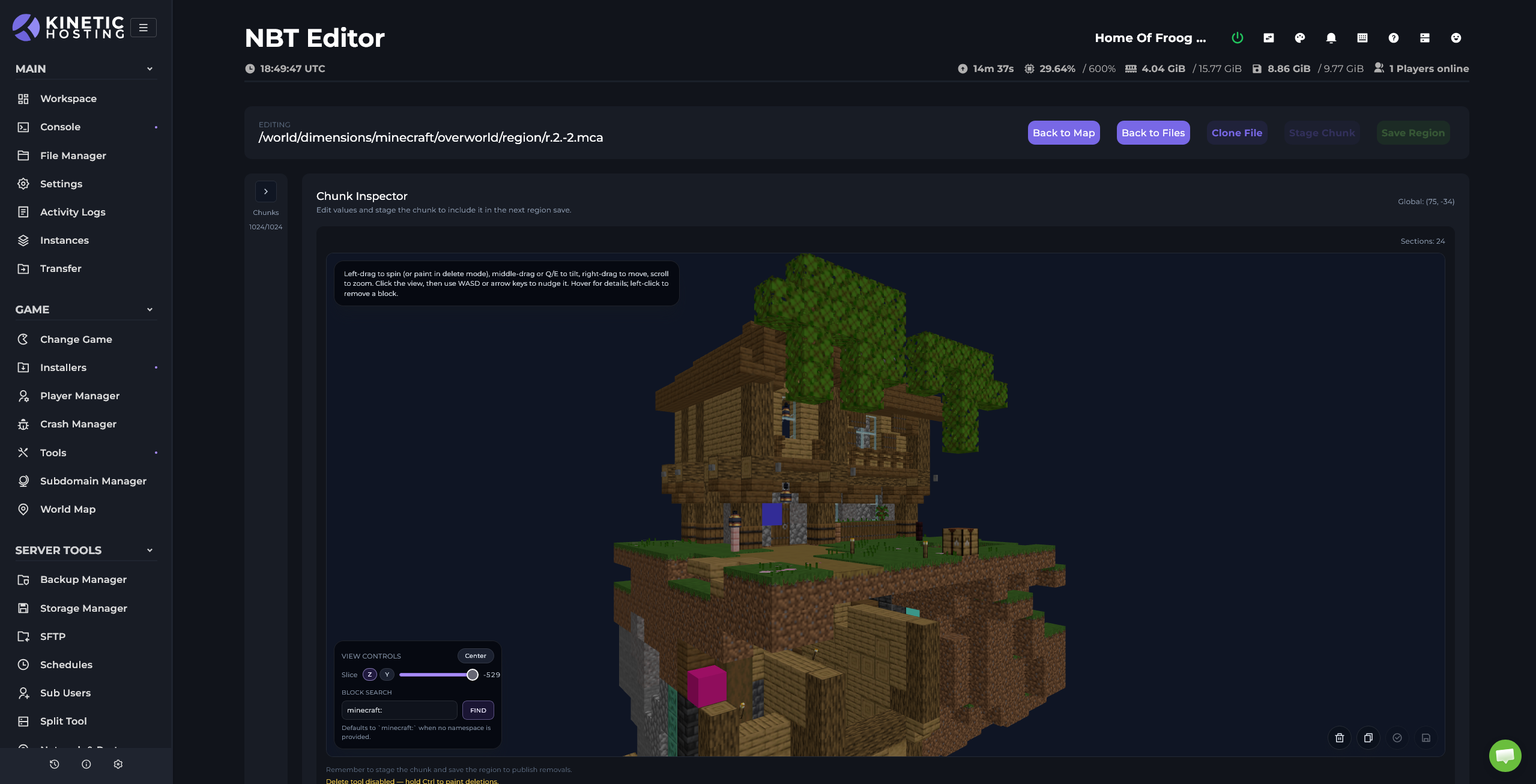Click the Slice slider handle
The image size is (1536, 784).
(x=472, y=675)
